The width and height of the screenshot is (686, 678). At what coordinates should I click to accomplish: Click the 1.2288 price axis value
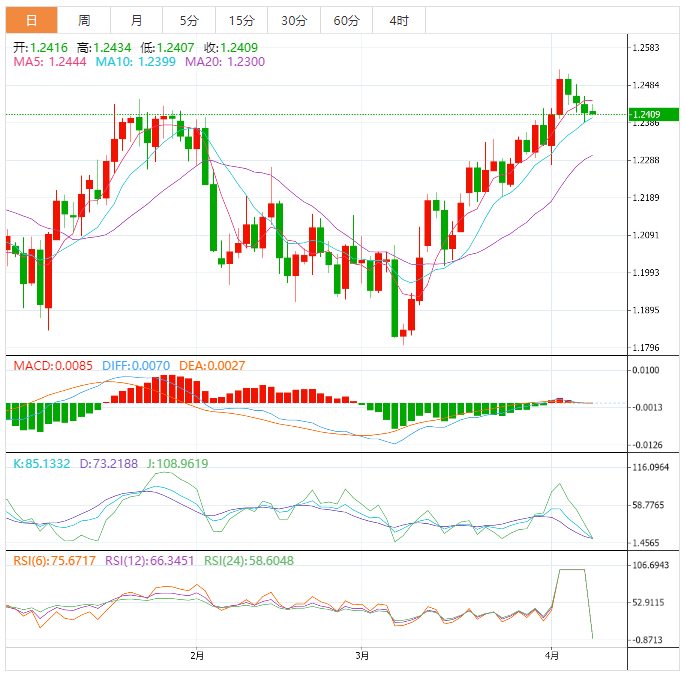[646, 161]
